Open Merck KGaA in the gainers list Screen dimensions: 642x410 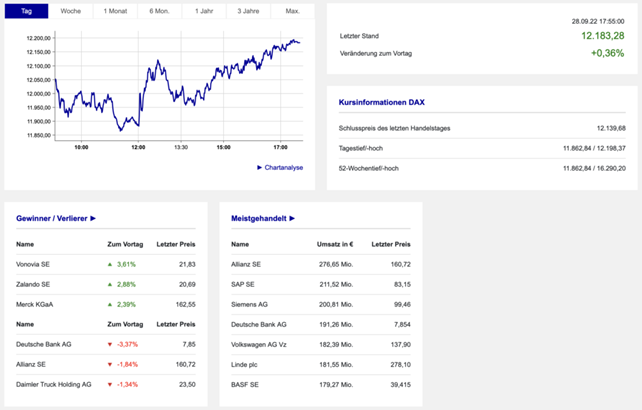click(x=36, y=304)
